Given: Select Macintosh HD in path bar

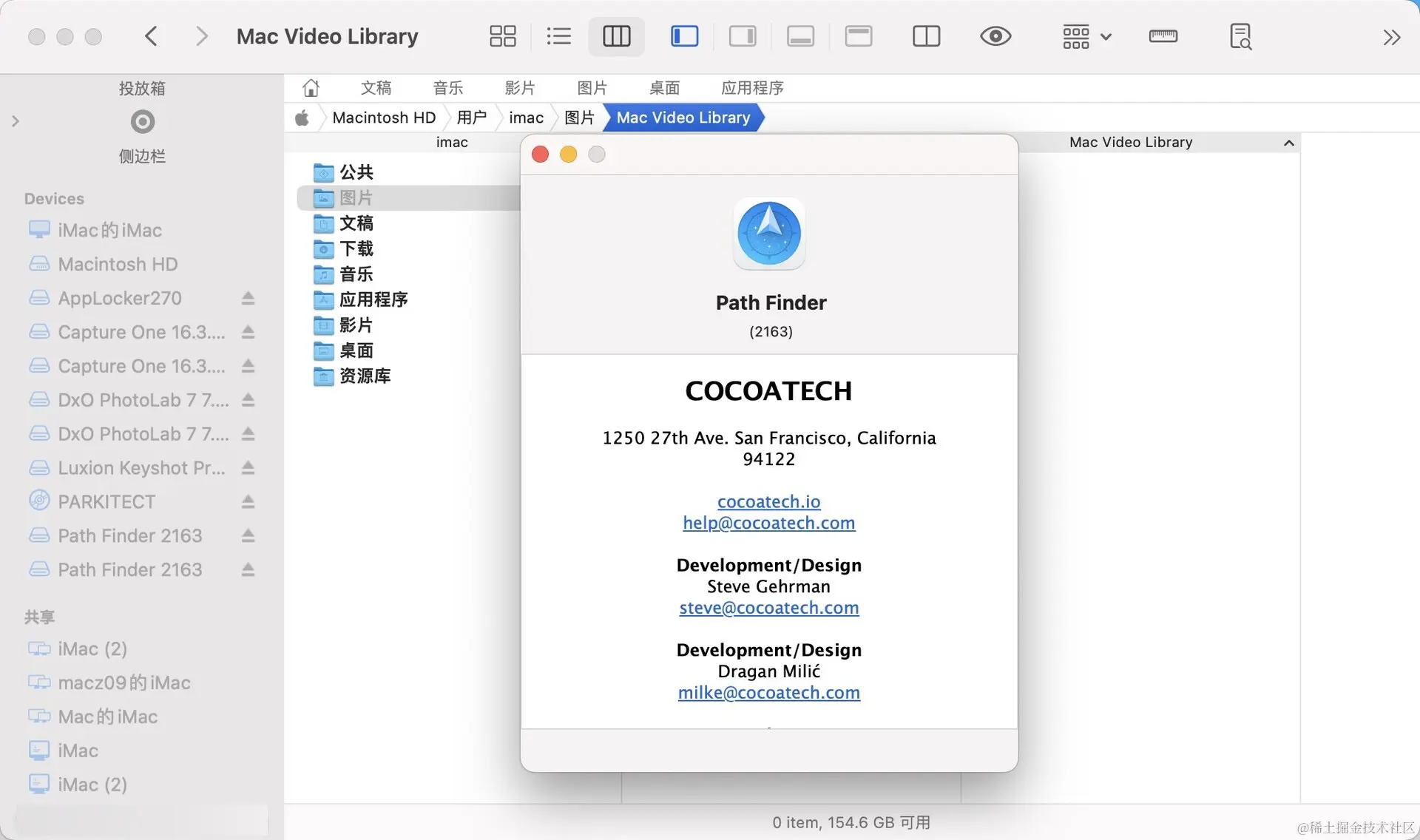Looking at the screenshot, I should [x=383, y=118].
